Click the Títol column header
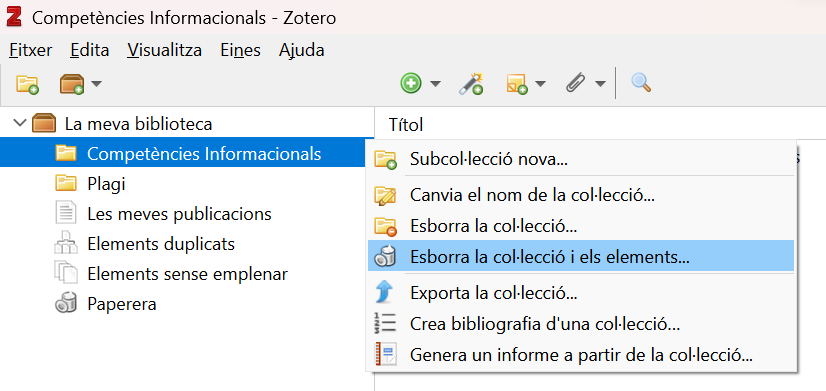The image size is (826, 391). coord(406,125)
